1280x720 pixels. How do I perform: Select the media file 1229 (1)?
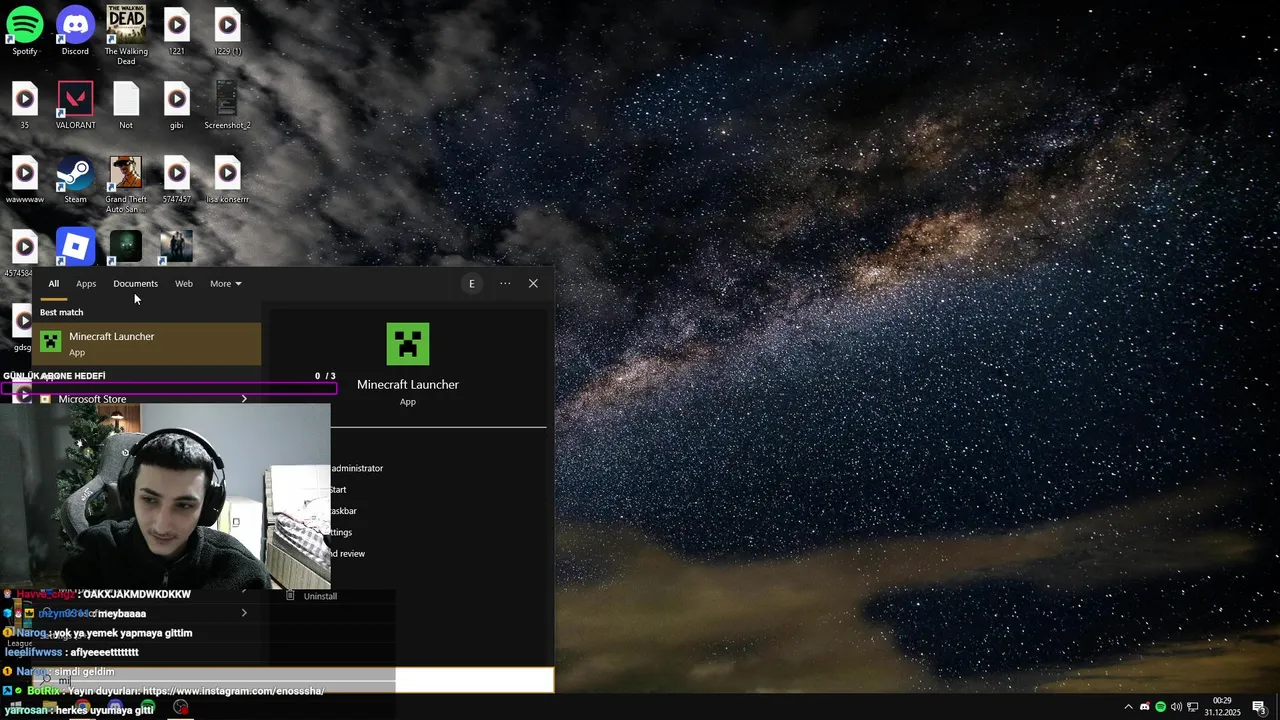point(227,31)
